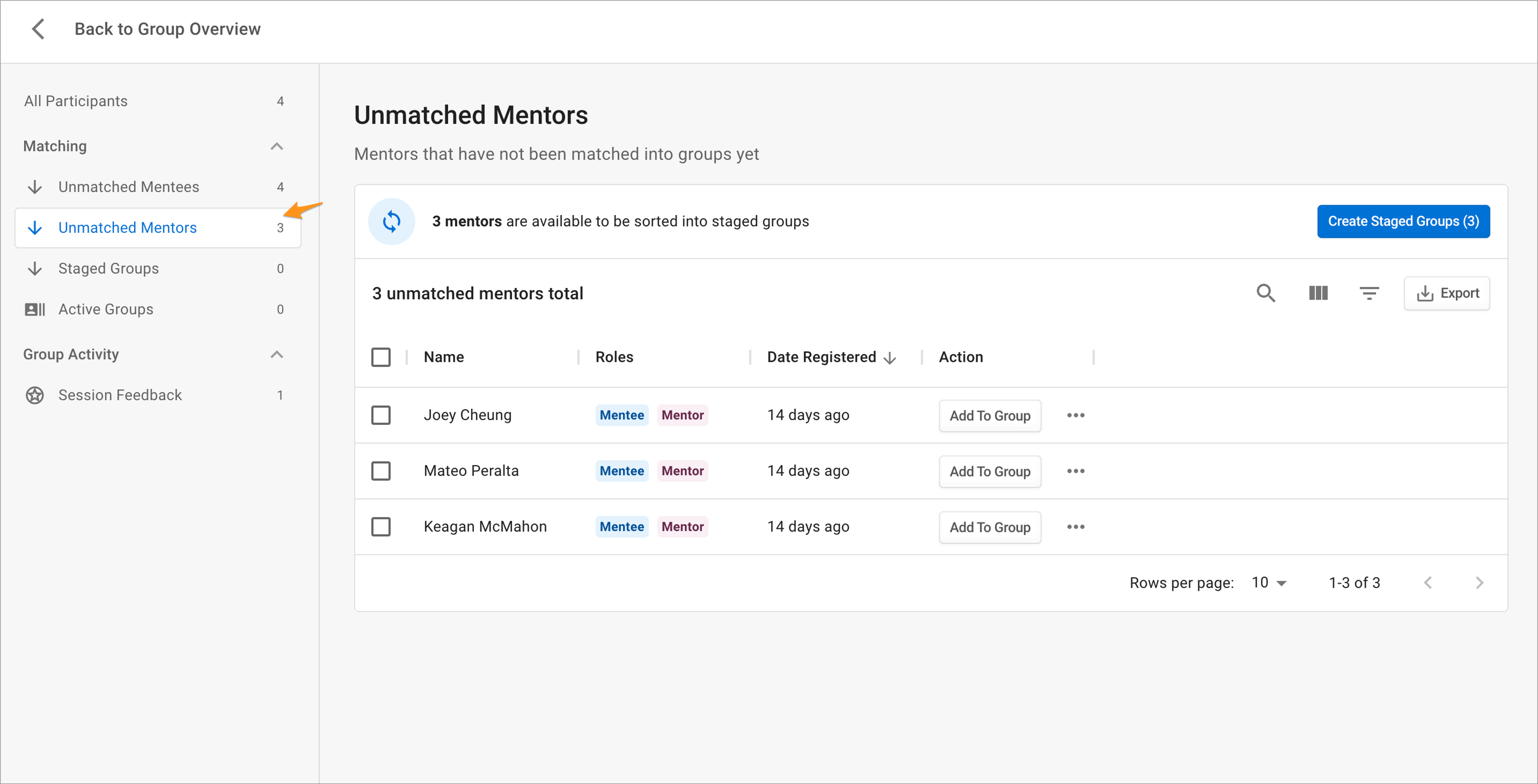The width and height of the screenshot is (1538, 784).
Task: Sort by Date Registered arrow
Action: pos(890,357)
